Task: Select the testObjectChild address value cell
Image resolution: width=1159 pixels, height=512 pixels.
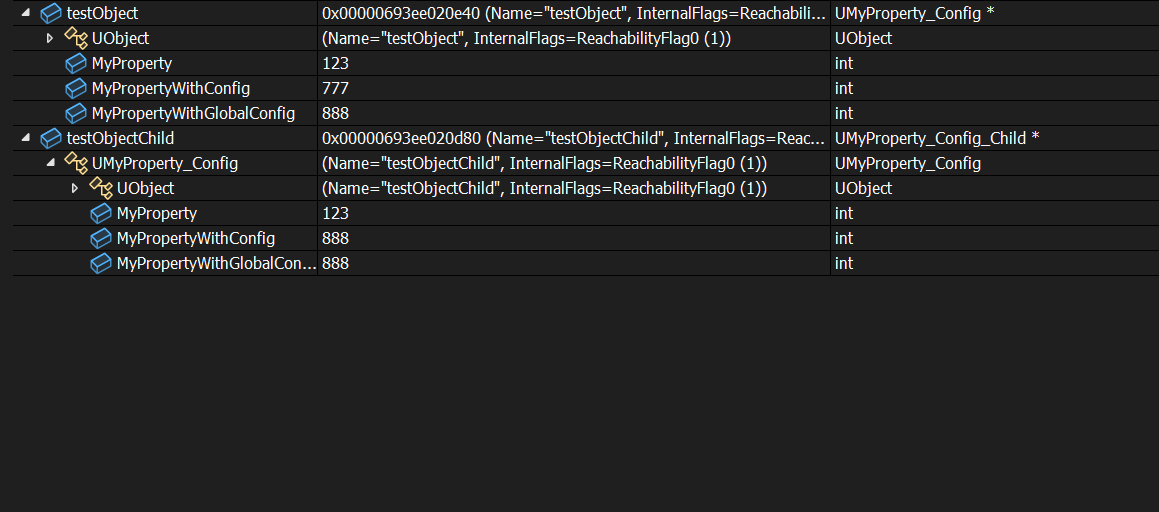Action: tap(573, 138)
